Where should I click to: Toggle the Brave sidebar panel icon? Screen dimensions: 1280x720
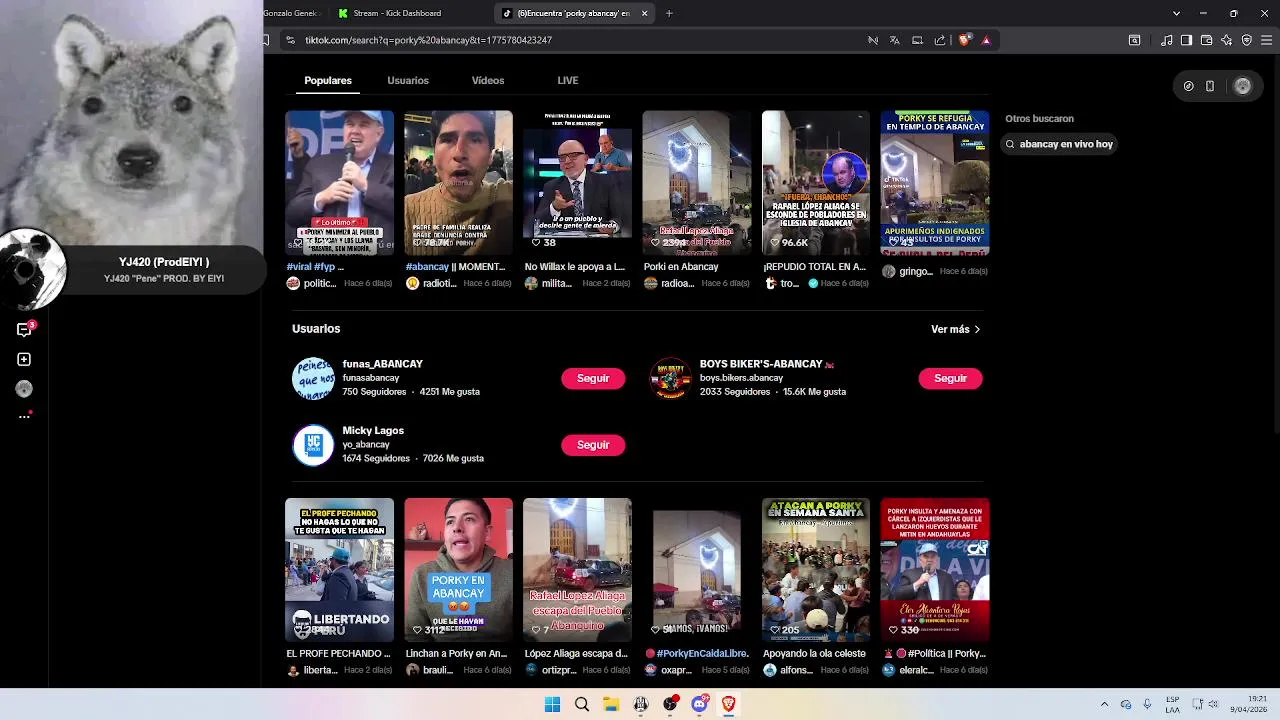tap(1186, 40)
